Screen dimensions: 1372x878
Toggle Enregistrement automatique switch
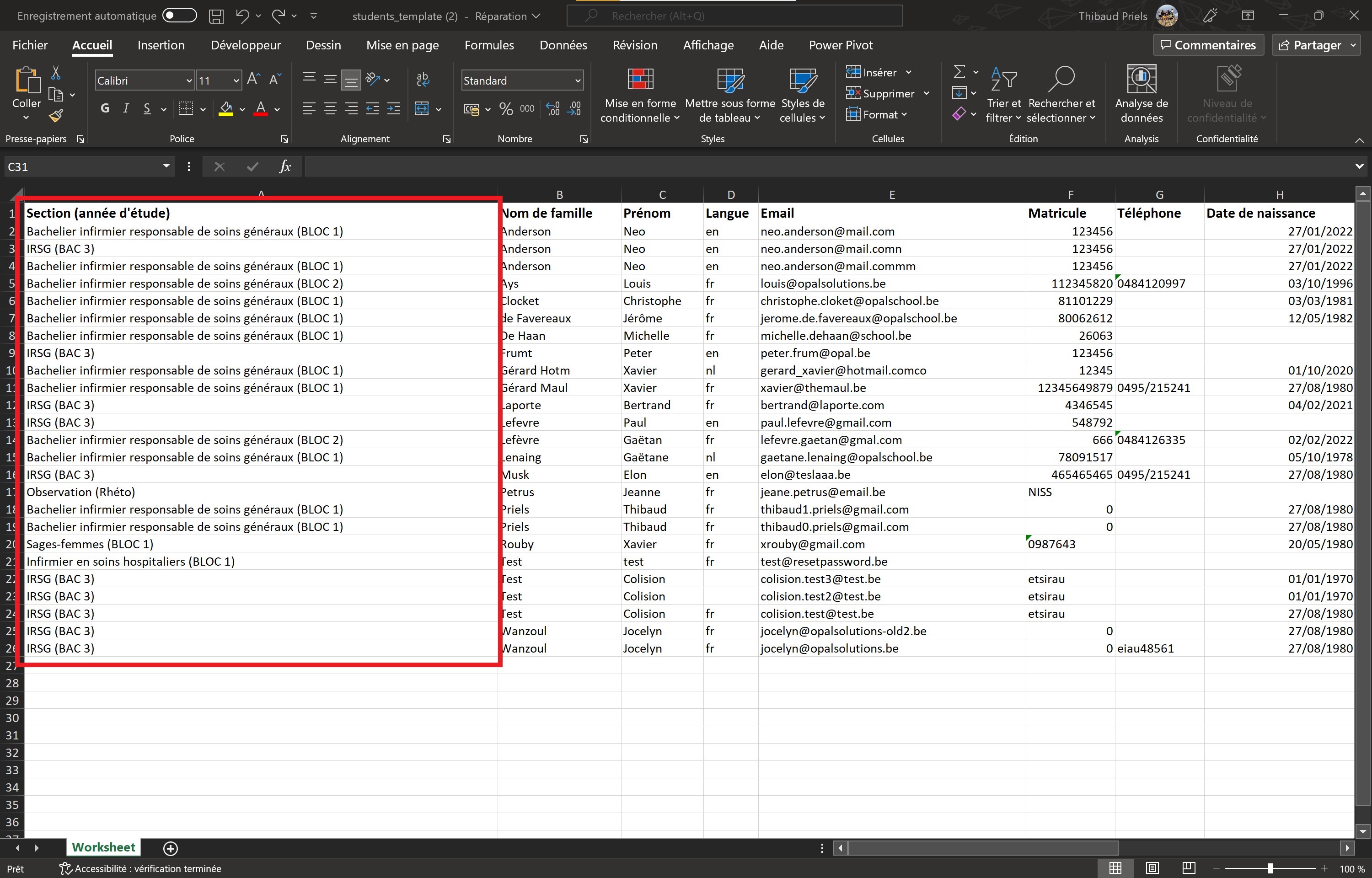(x=180, y=16)
